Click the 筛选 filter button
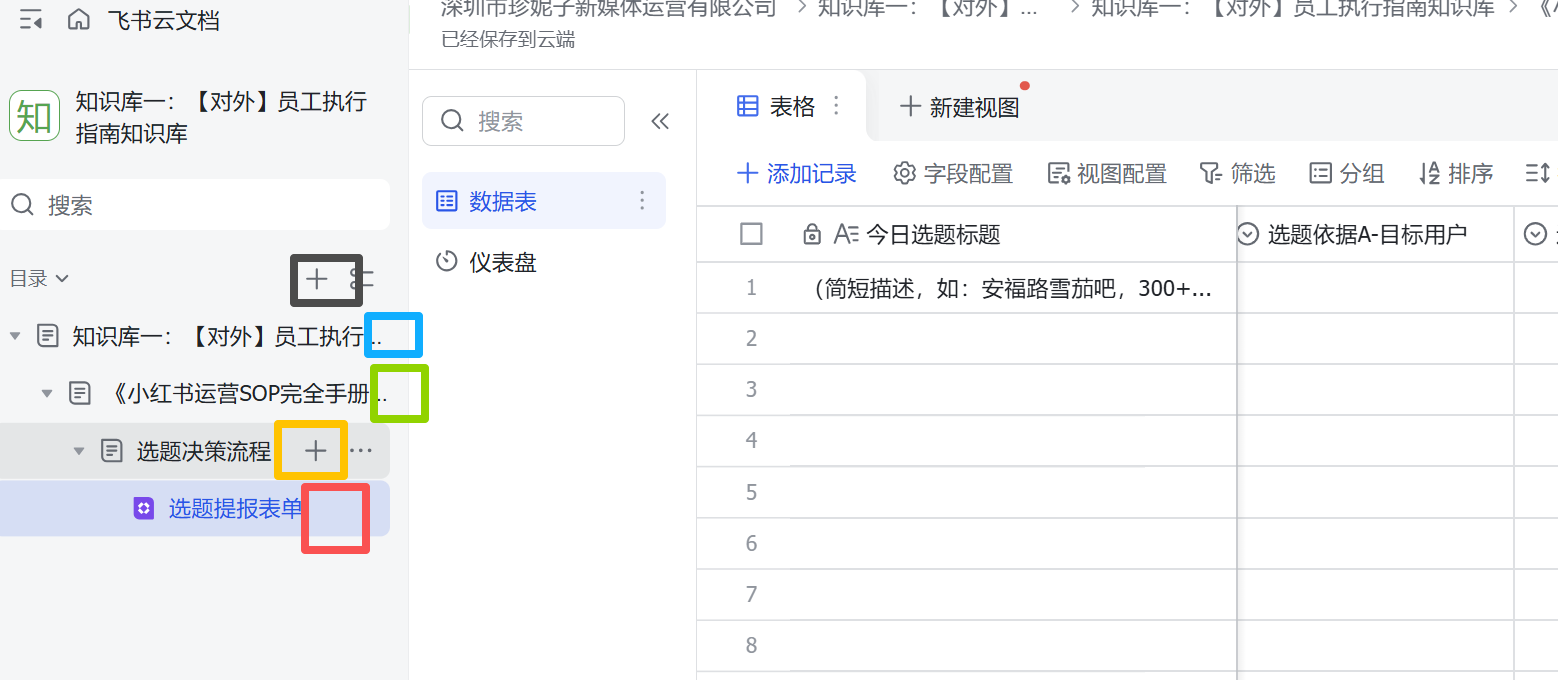This screenshot has width=1558, height=680. [x=1238, y=174]
